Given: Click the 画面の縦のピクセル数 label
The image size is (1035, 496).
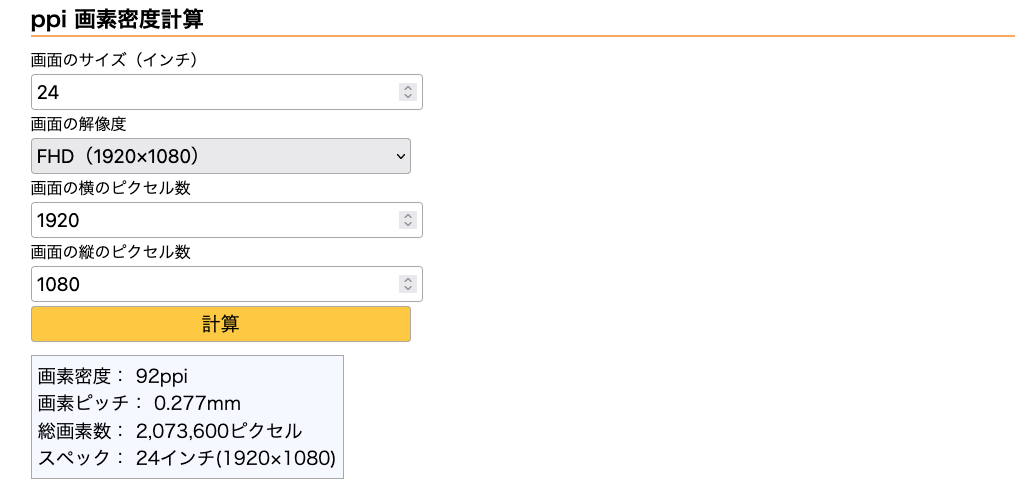Looking at the screenshot, I should tap(111, 252).
